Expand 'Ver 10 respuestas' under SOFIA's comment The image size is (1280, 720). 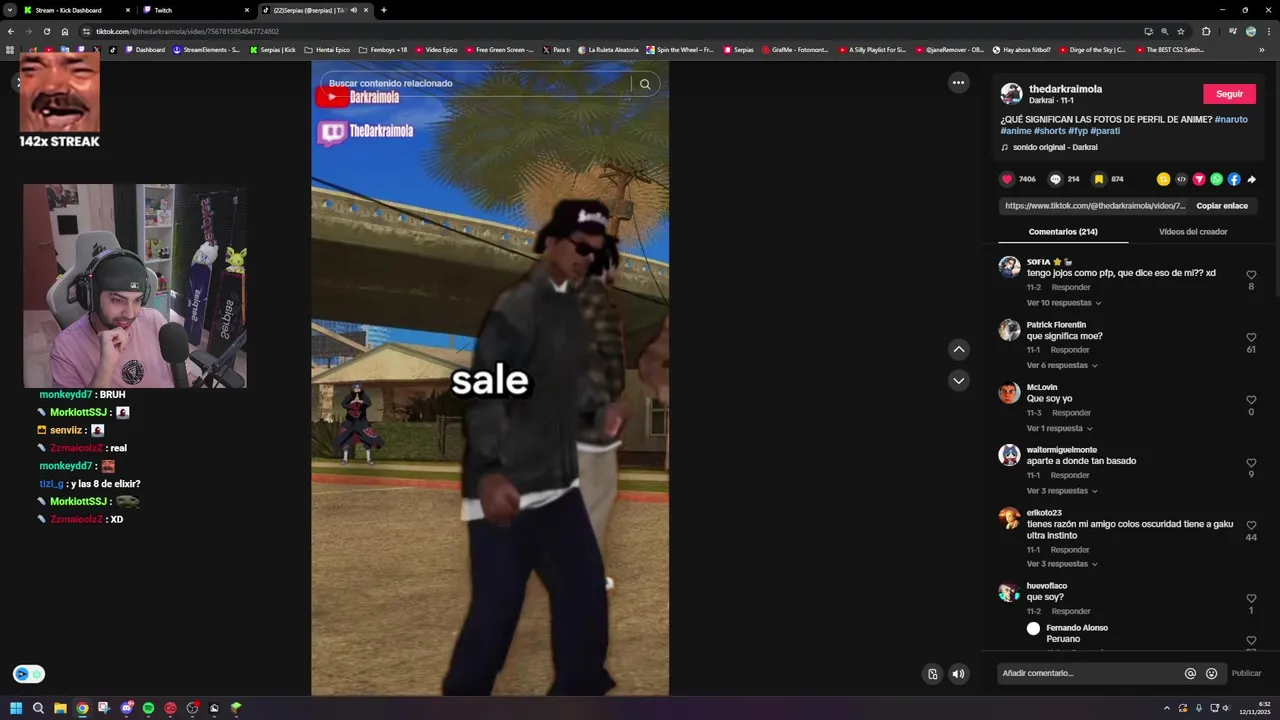(1063, 303)
